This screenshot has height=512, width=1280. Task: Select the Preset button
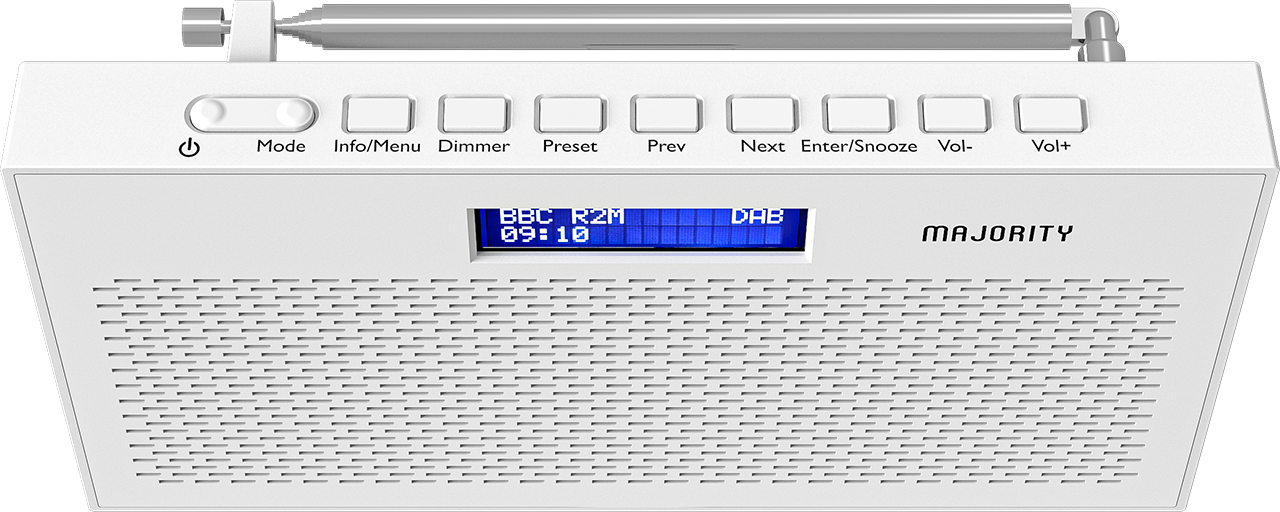pyautogui.click(x=570, y=114)
